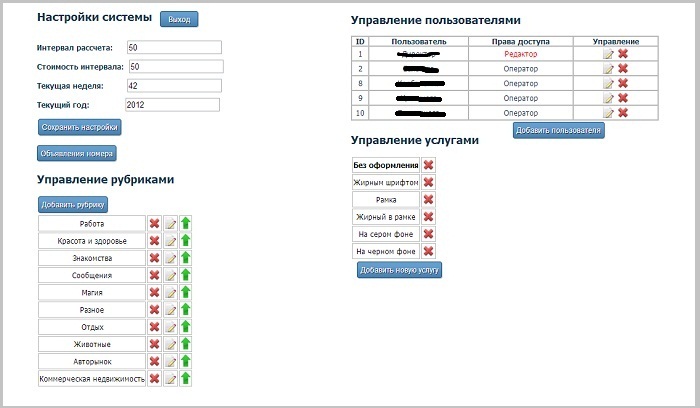Delete the Работа rubric
700x408 pixels.
tap(154, 223)
